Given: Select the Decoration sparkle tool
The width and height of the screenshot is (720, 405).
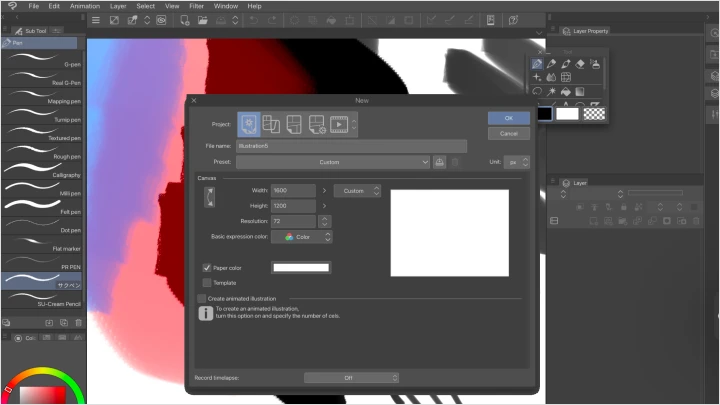Looking at the screenshot, I should click(537, 78).
